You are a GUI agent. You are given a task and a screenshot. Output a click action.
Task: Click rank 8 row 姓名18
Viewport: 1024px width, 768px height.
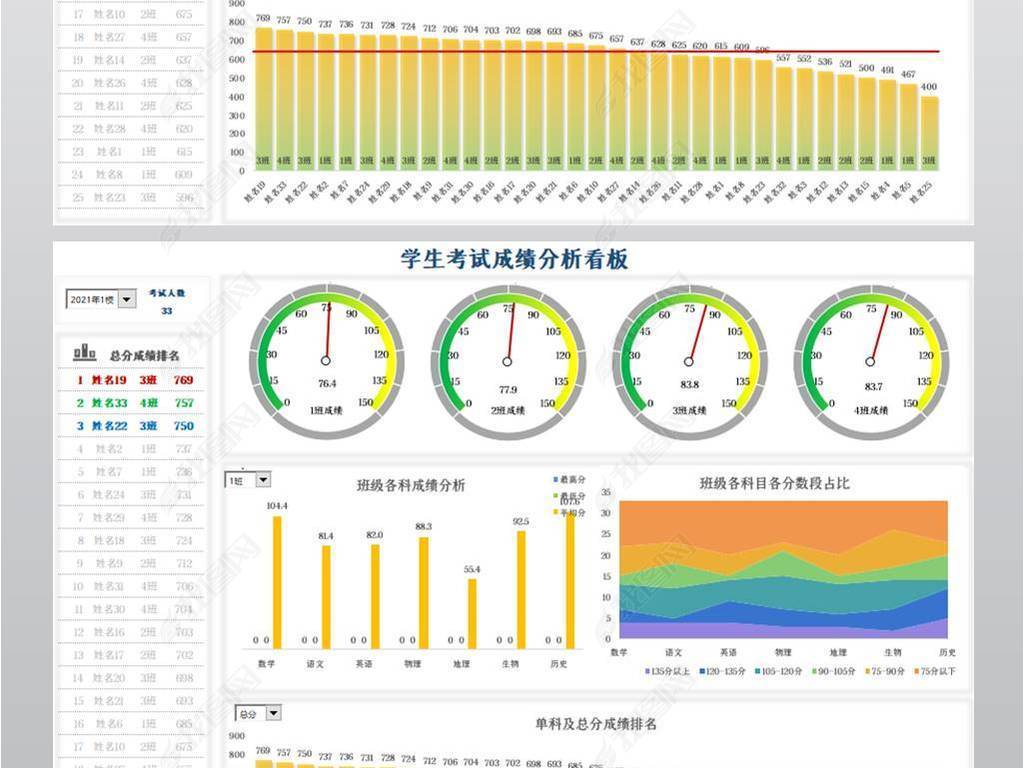pyautogui.click(x=131, y=540)
